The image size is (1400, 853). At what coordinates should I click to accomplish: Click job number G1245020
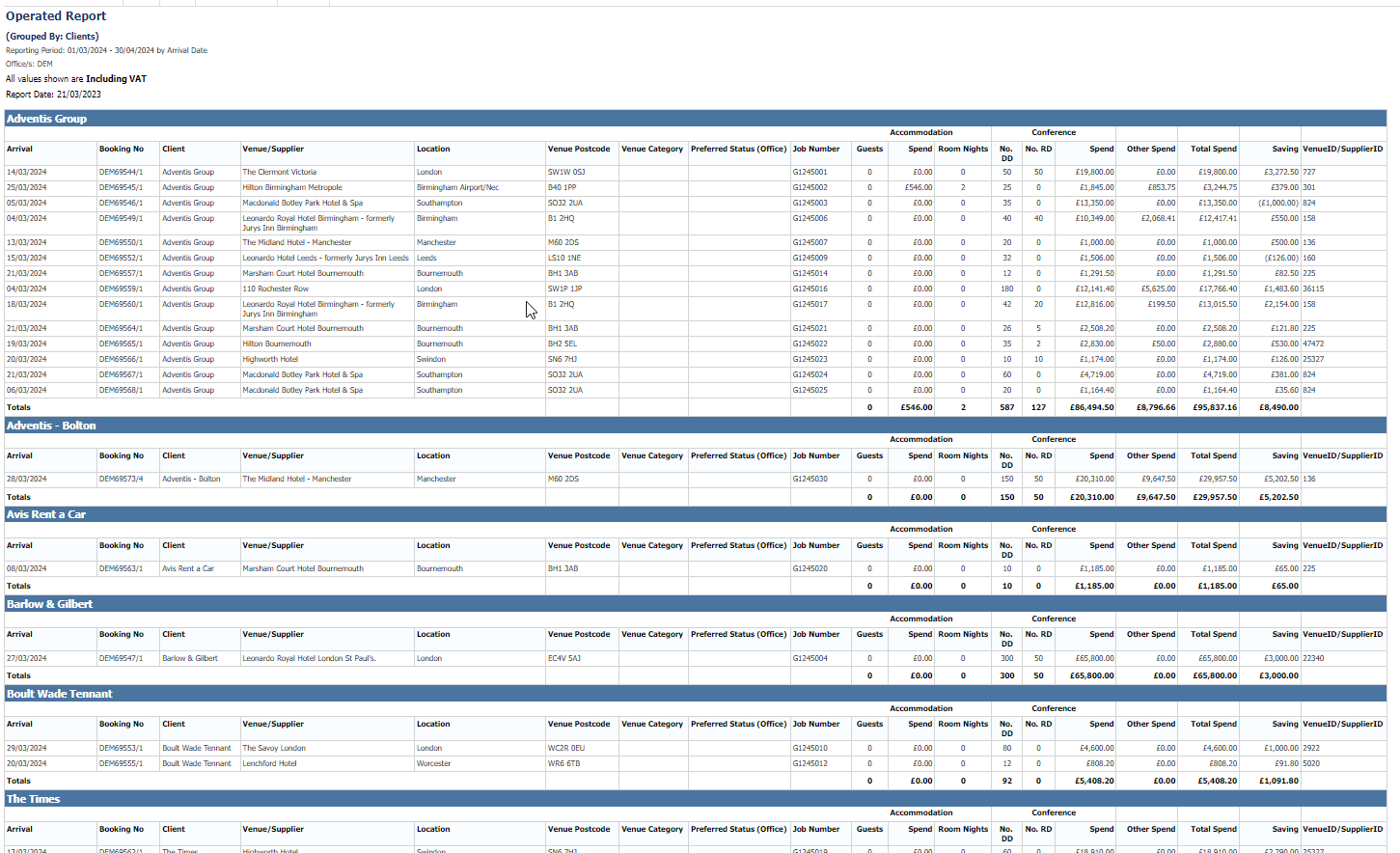(810, 568)
